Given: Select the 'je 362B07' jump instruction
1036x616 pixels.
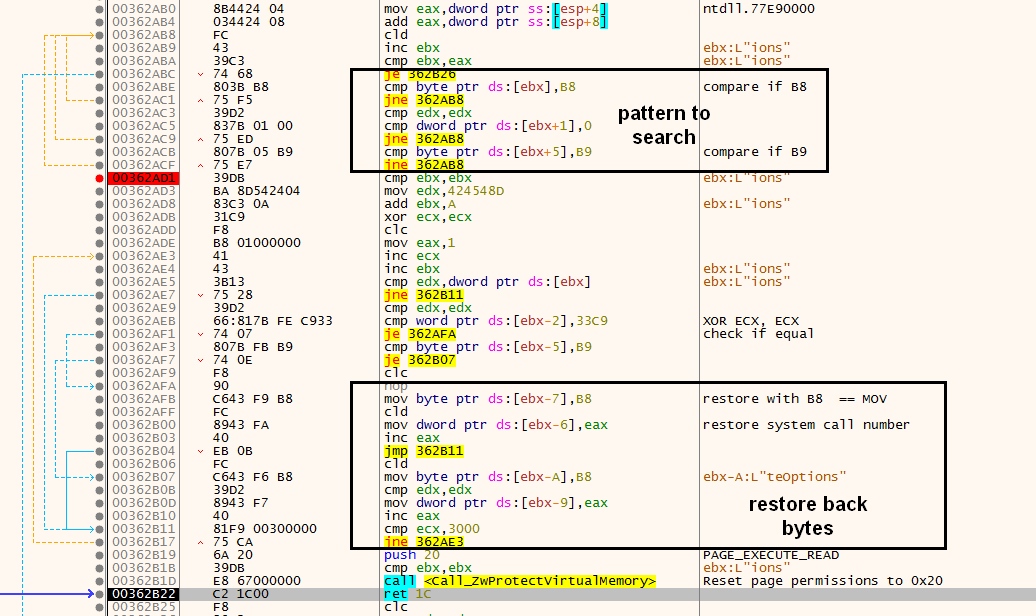Looking at the screenshot, I should [x=420, y=360].
